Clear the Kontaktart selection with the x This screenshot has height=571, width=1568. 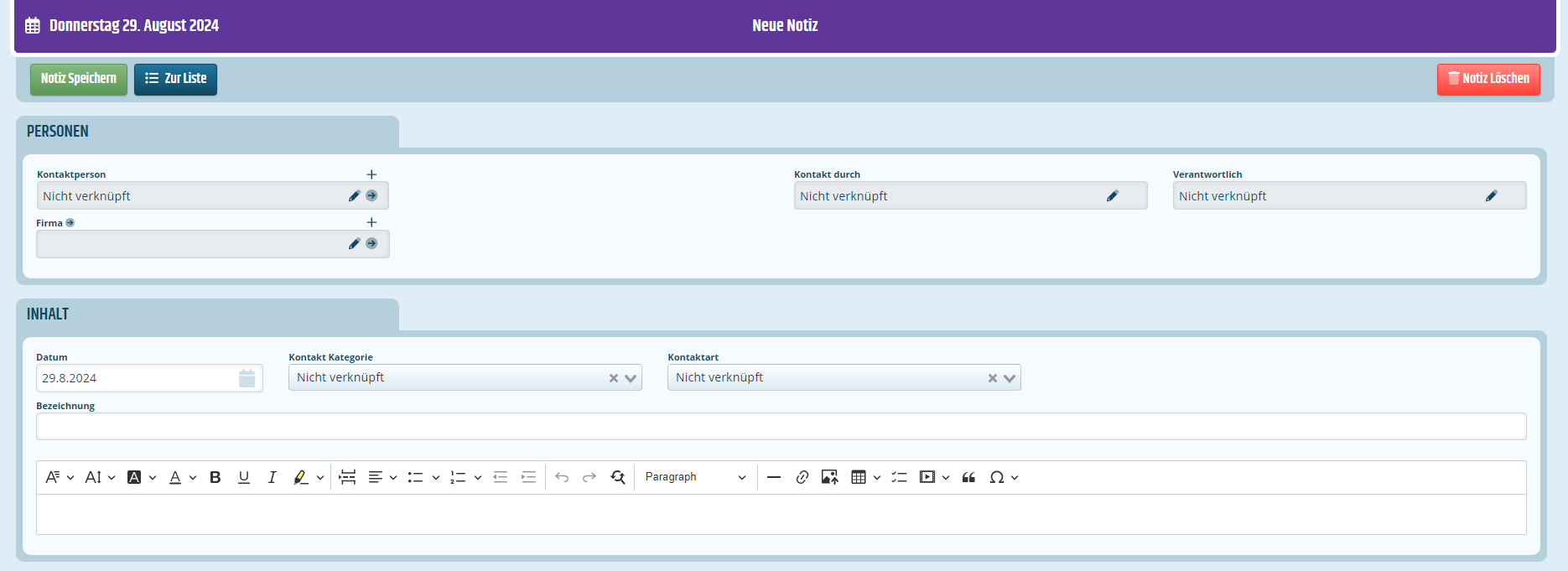pyautogui.click(x=993, y=378)
